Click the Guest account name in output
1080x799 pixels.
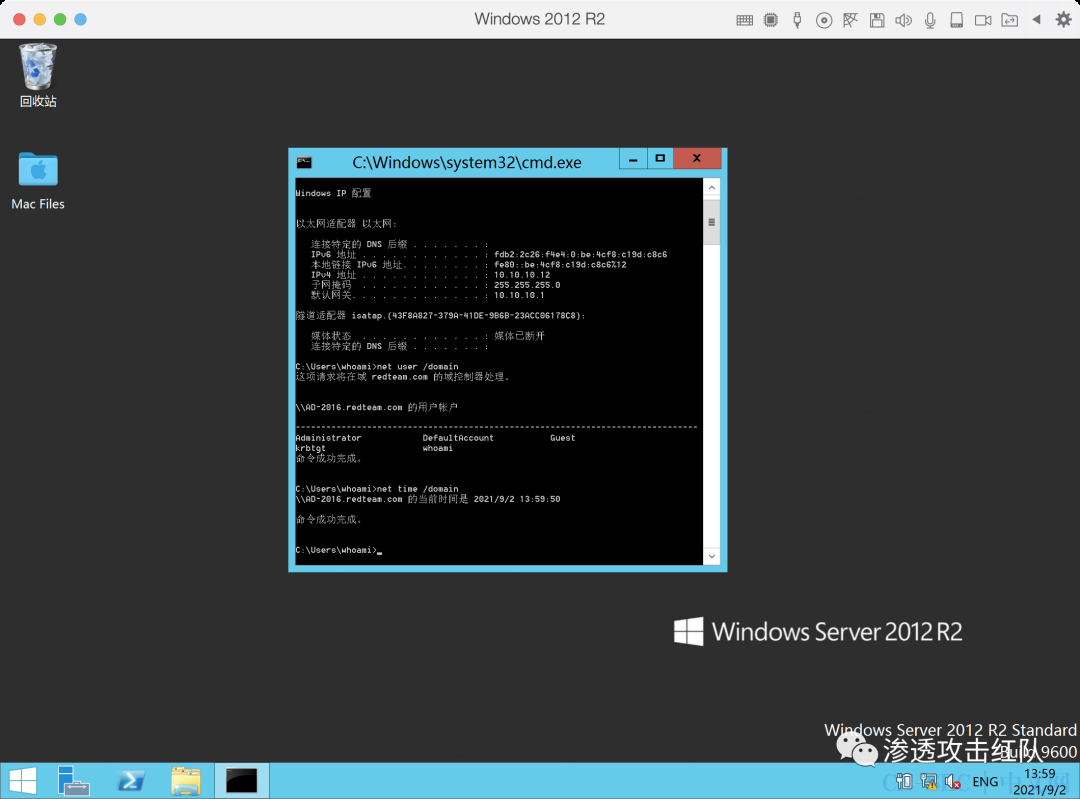[562, 438]
